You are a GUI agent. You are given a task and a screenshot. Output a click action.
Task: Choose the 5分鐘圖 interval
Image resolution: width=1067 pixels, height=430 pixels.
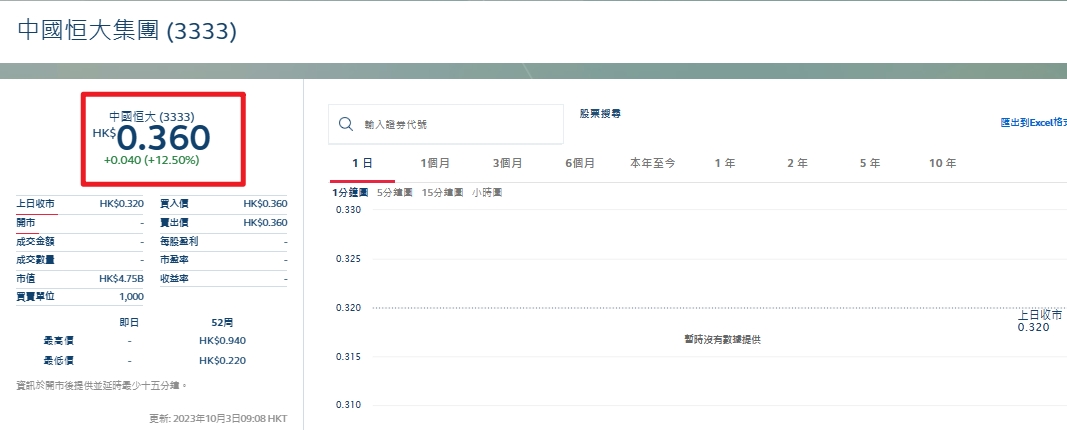[x=395, y=193]
